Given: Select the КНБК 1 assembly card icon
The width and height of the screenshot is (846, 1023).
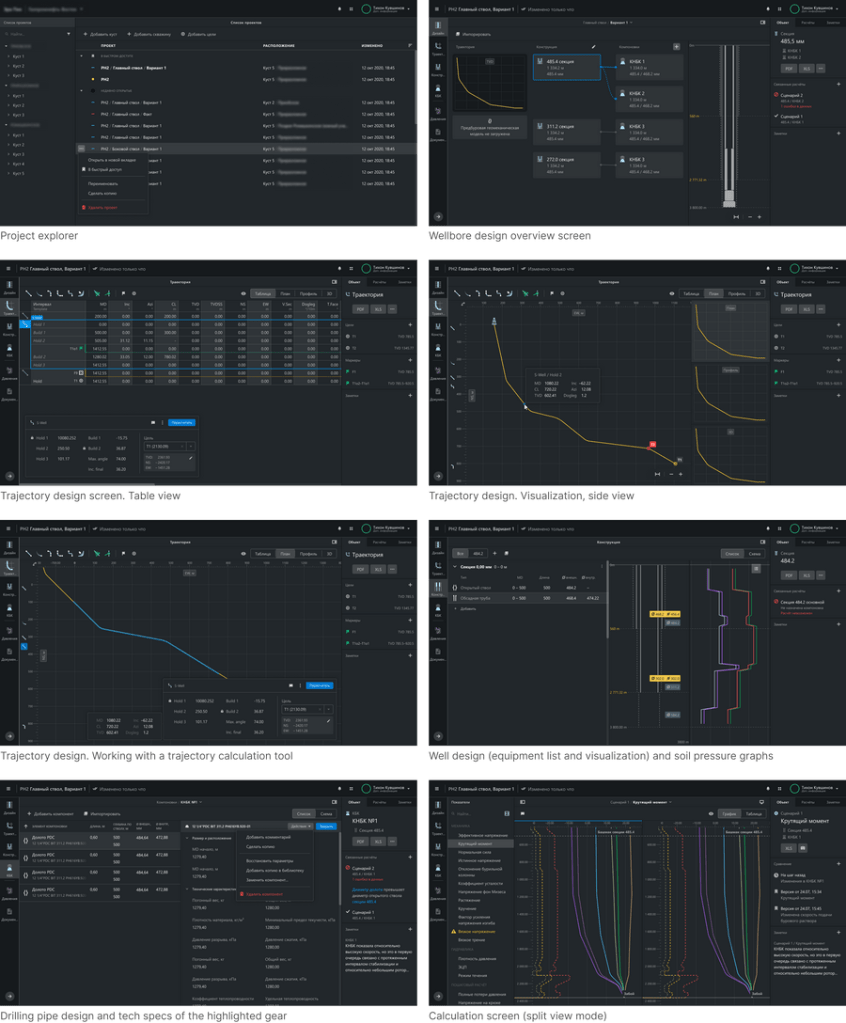Looking at the screenshot, I should tap(623, 62).
